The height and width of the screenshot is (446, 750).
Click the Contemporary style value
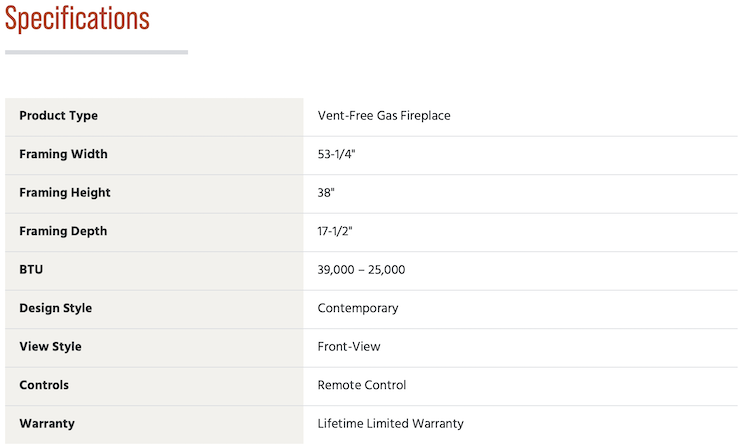point(358,308)
